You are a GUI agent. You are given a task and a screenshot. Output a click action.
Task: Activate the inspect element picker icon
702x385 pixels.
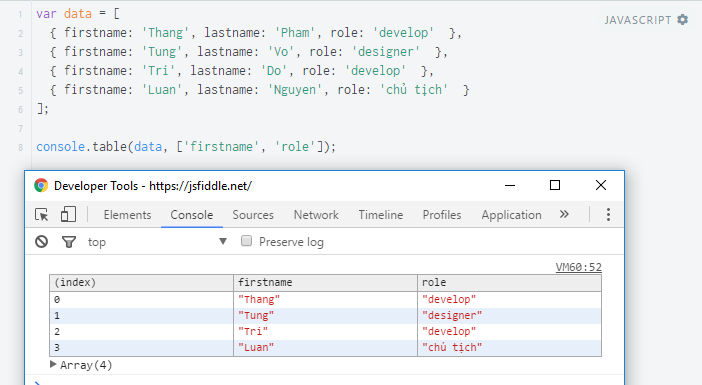[x=42, y=215]
